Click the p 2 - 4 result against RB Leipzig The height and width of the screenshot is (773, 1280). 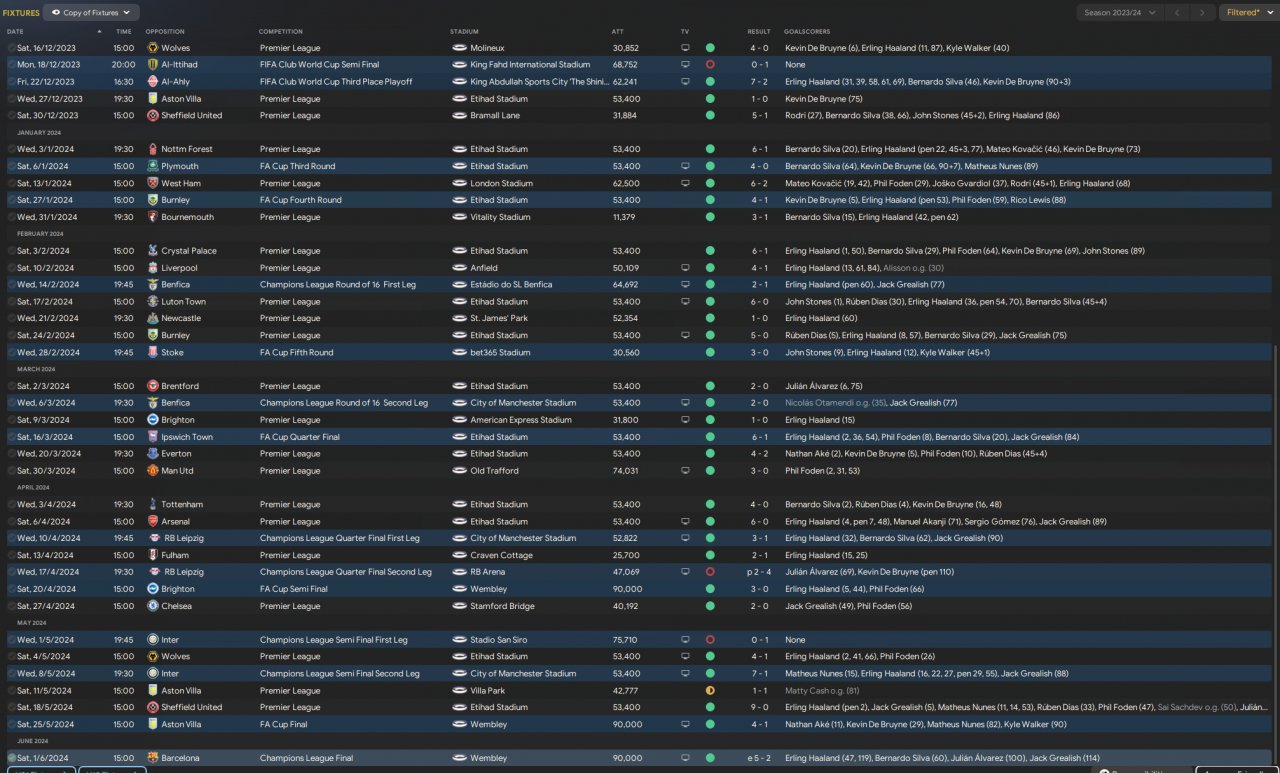coord(757,572)
